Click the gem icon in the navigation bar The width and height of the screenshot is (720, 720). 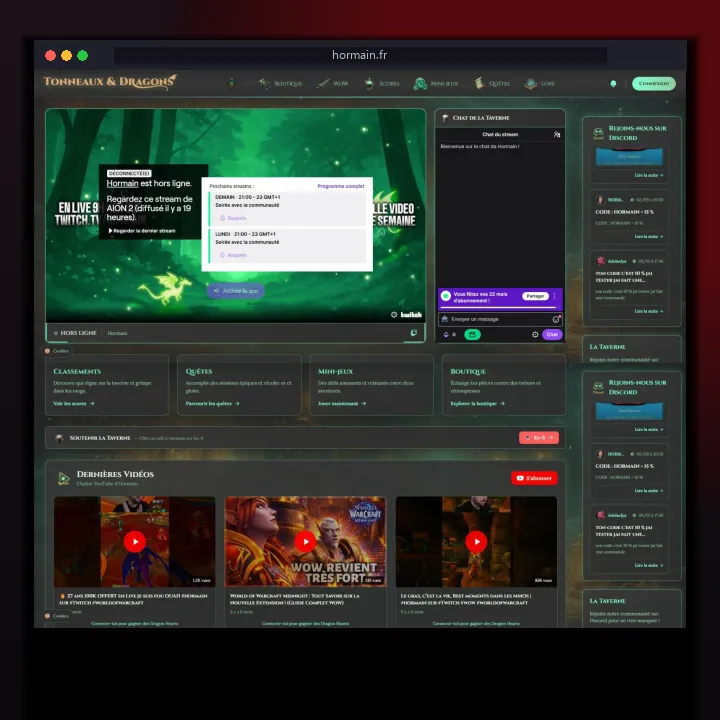pos(231,83)
